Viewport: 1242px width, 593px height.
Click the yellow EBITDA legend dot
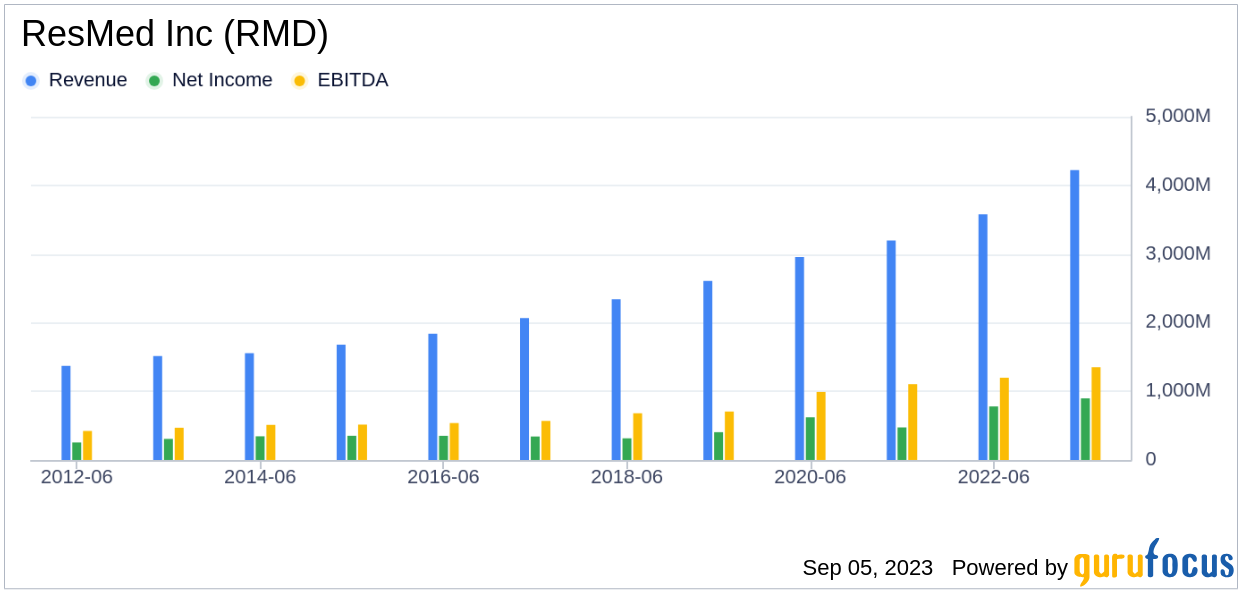pos(299,81)
